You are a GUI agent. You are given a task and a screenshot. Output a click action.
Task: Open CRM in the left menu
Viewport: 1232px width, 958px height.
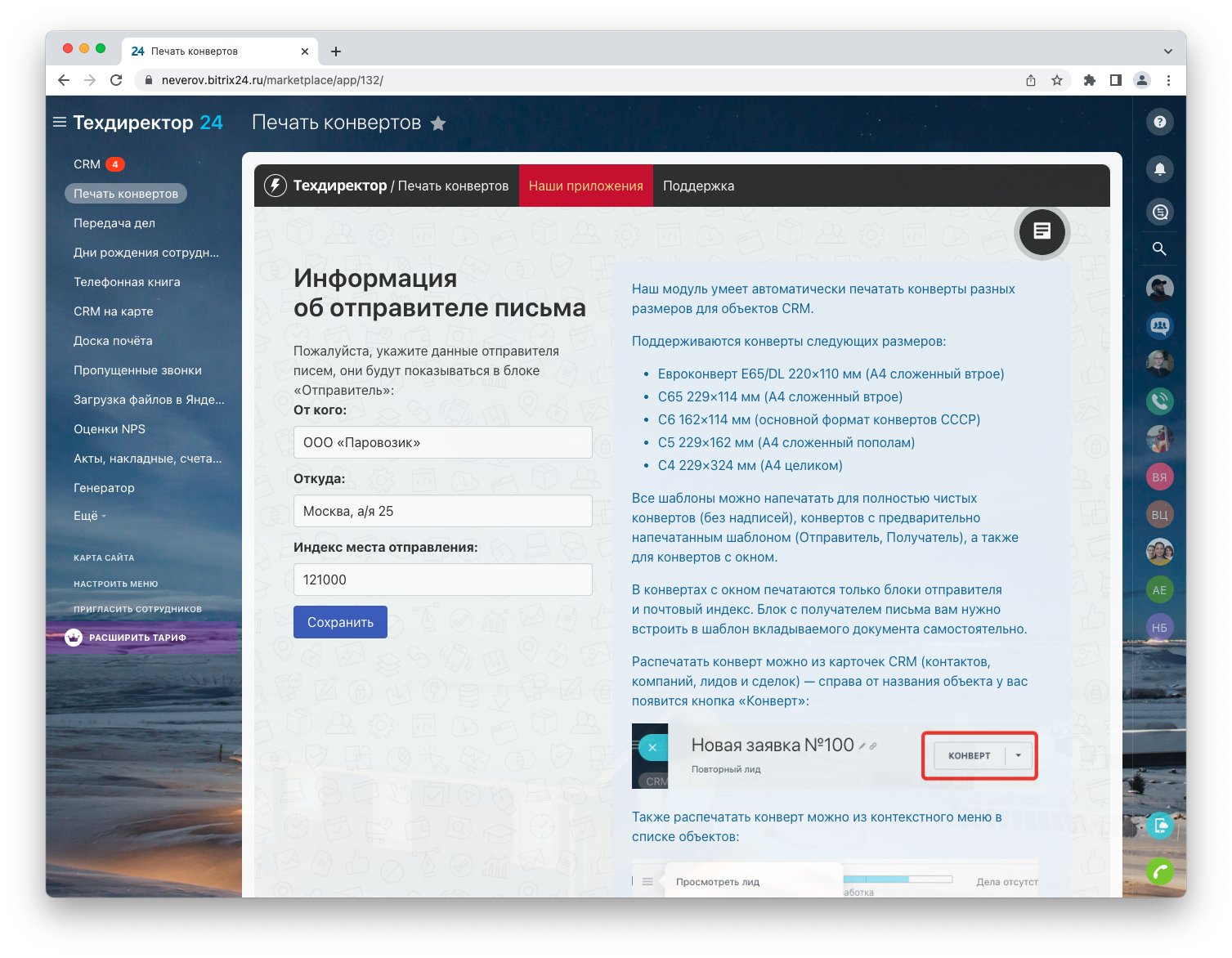point(87,164)
